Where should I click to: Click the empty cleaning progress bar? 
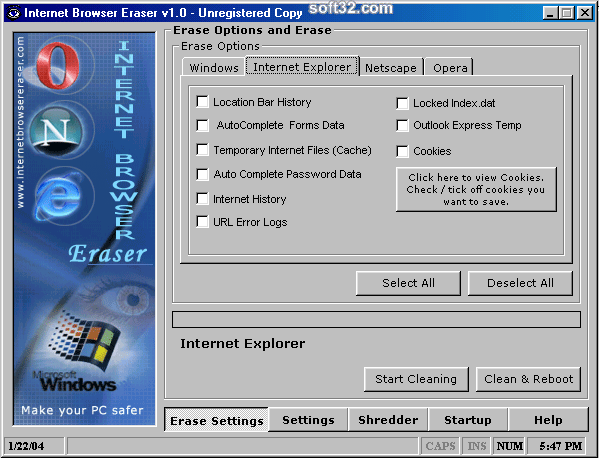[x=376, y=320]
